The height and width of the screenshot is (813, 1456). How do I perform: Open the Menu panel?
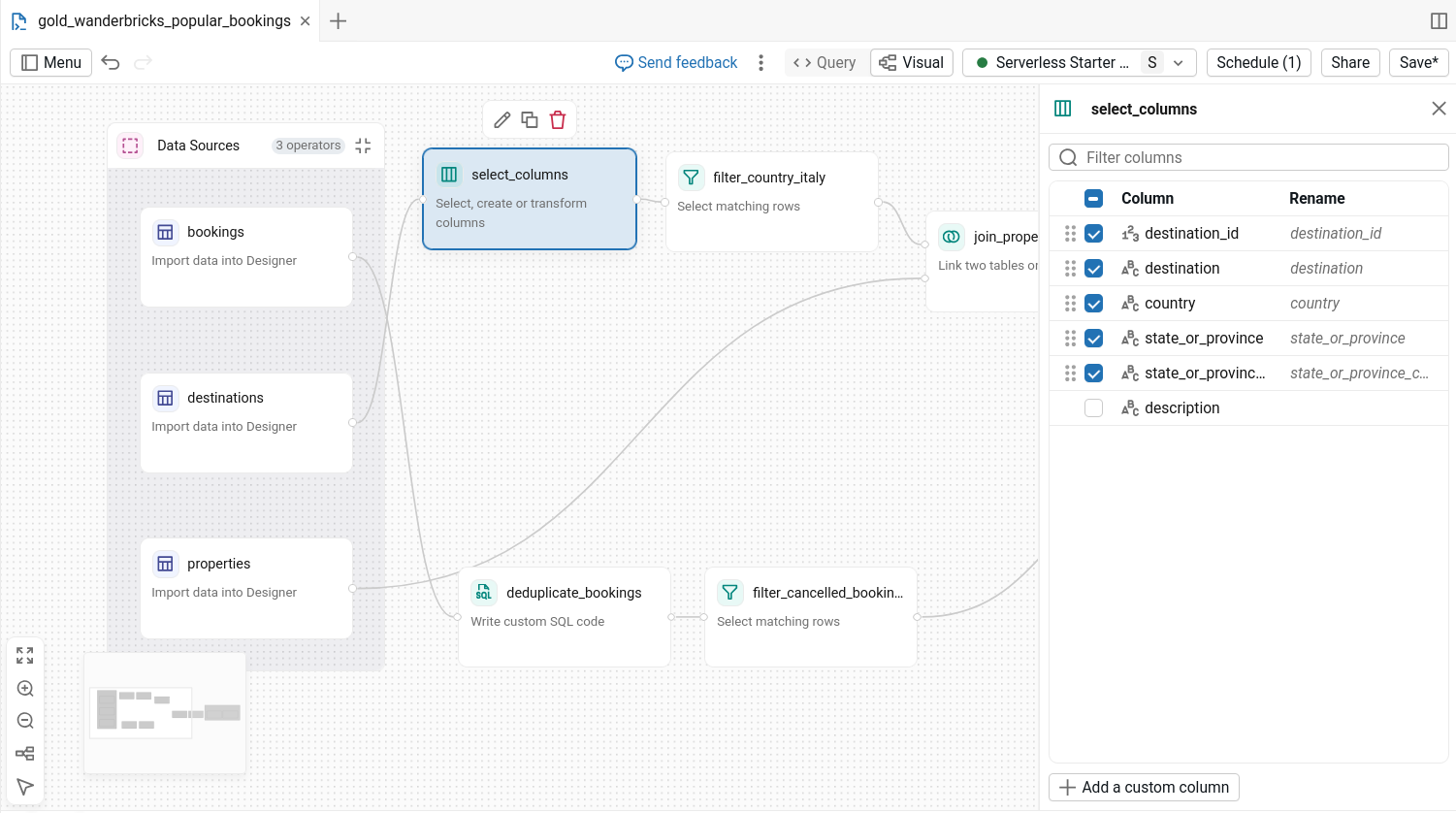pyautogui.click(x=51, y=62)
